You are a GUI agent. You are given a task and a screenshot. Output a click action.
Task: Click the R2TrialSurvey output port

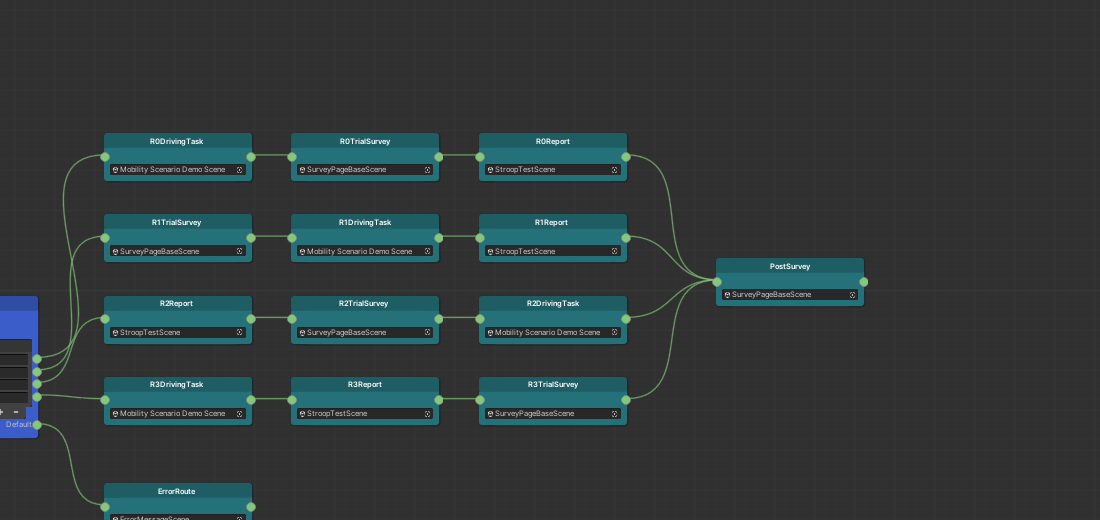pos(438,319)
